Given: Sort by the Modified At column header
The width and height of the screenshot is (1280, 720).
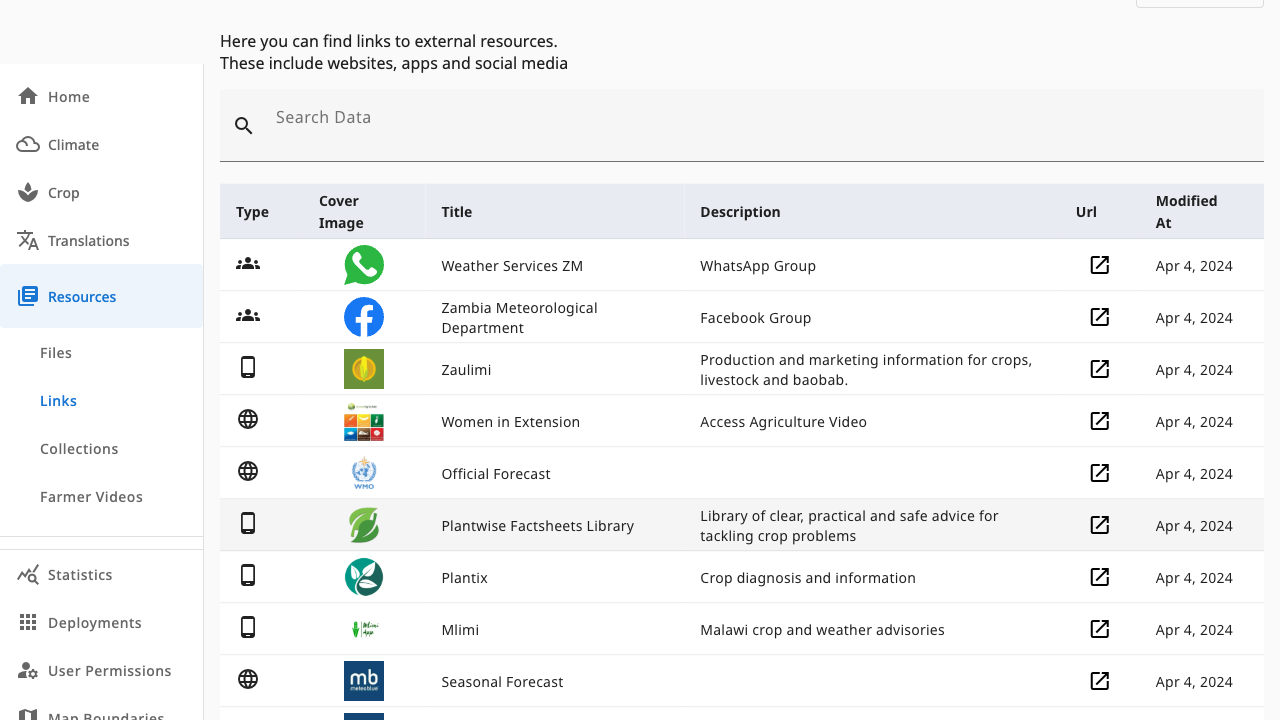Looking at the screenshot, I should click(1186, 212).
